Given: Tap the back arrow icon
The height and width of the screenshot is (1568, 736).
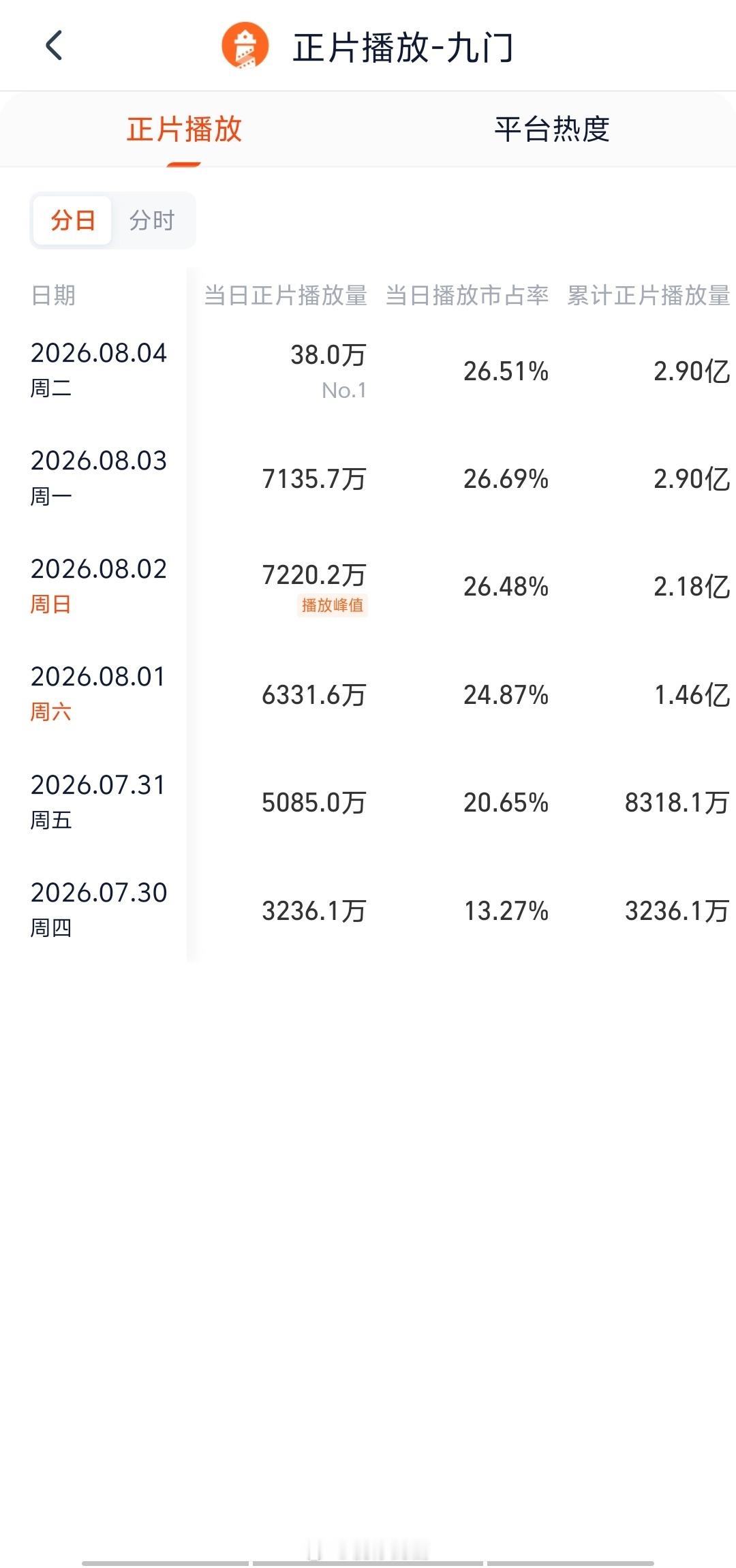Looking at the screenshot, I should [x=54, y=46].
